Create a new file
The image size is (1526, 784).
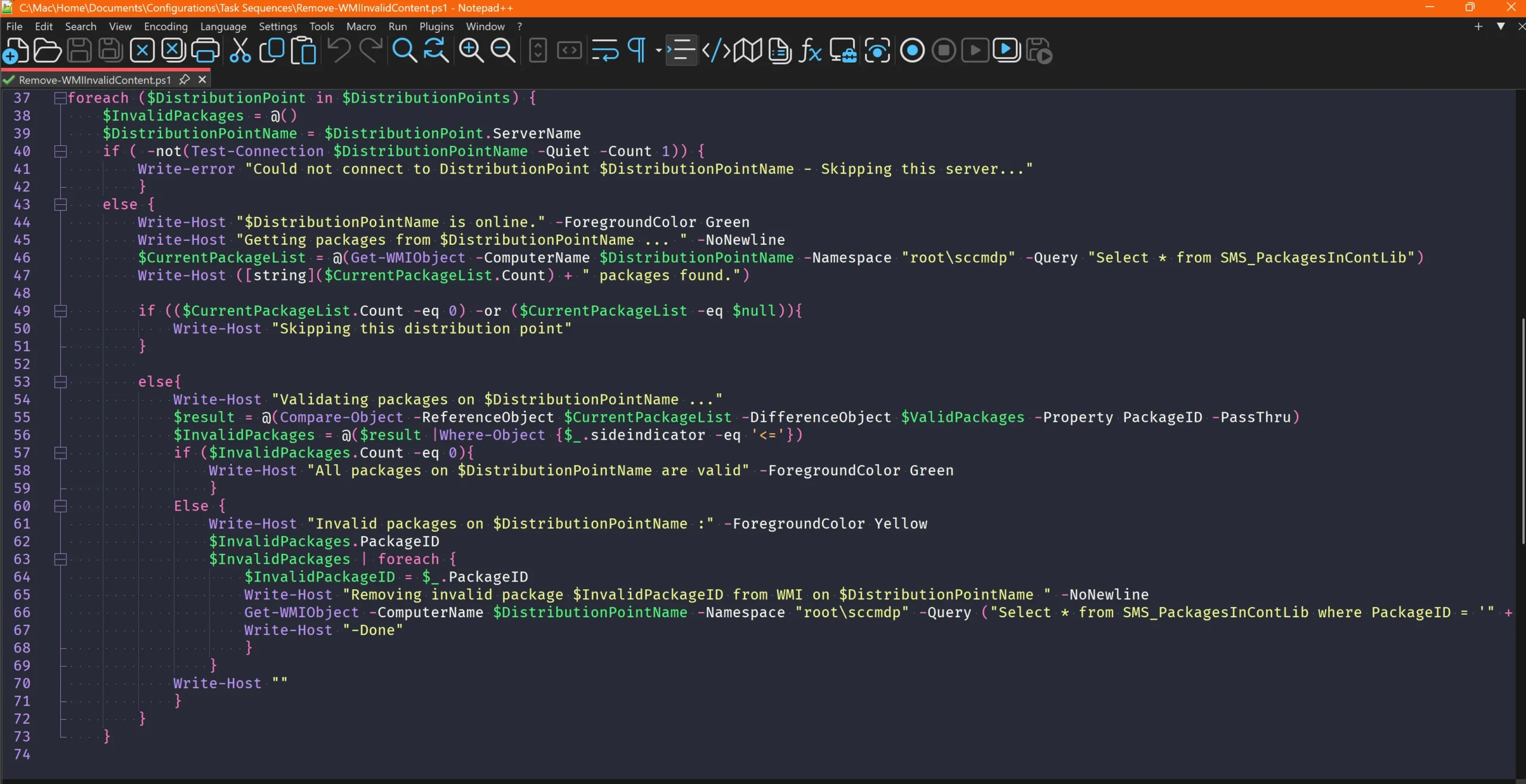pos(16,50)
